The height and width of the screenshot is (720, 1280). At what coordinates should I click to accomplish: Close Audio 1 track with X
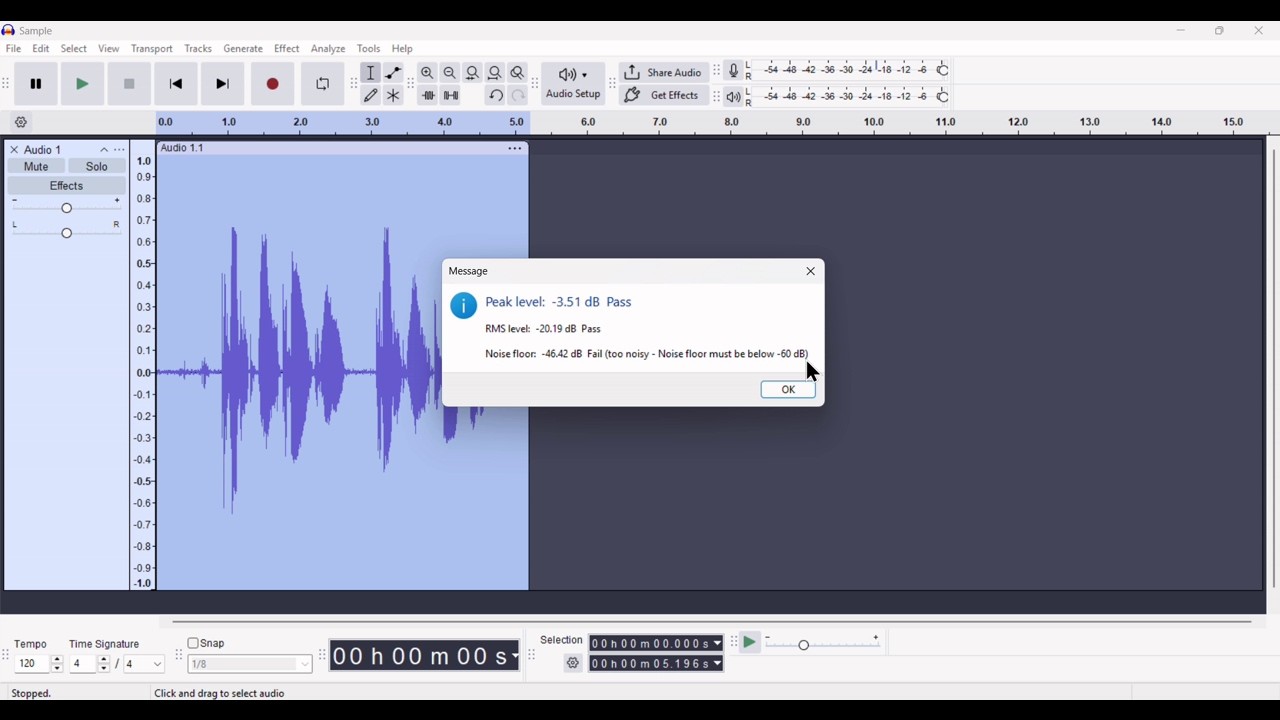tap(14, 150)
